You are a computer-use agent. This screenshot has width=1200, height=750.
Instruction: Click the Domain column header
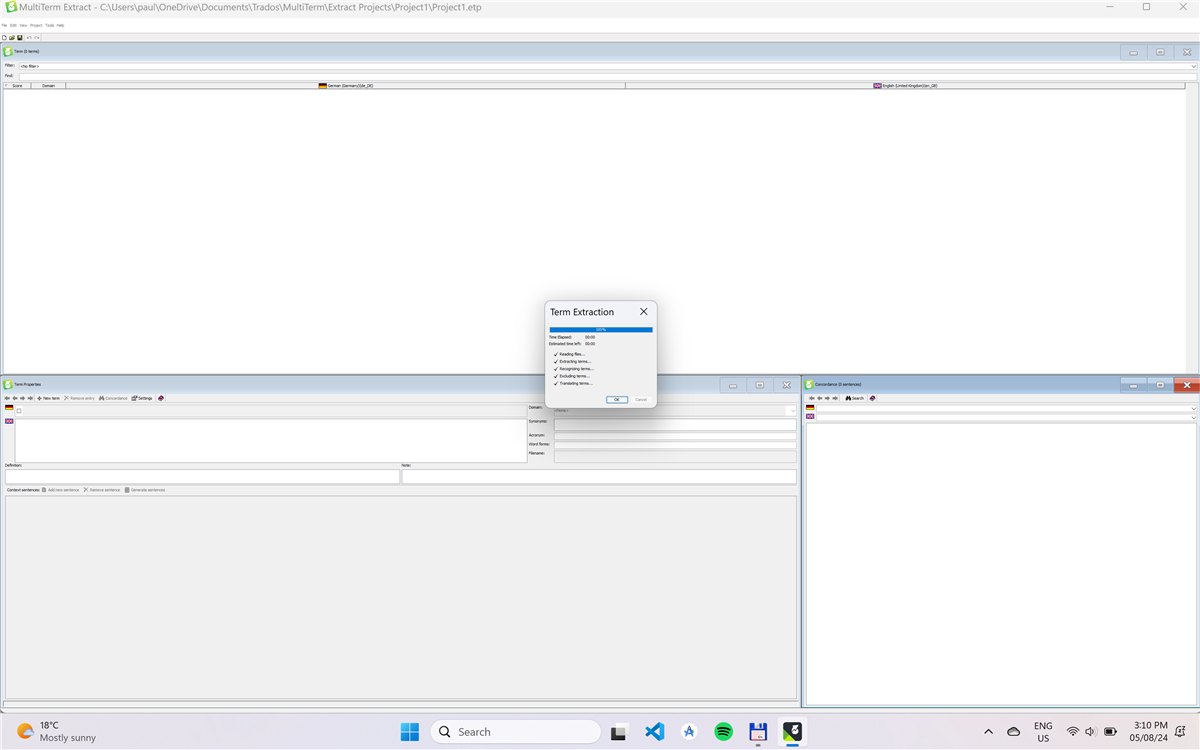[48, 86]
